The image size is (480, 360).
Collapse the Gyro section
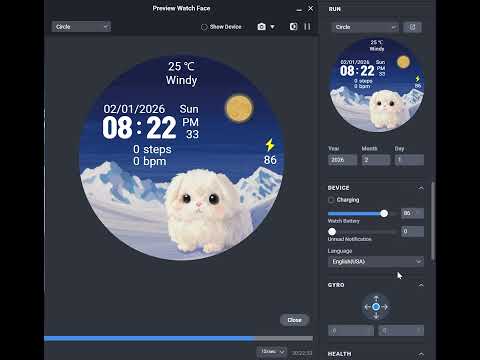421,285
